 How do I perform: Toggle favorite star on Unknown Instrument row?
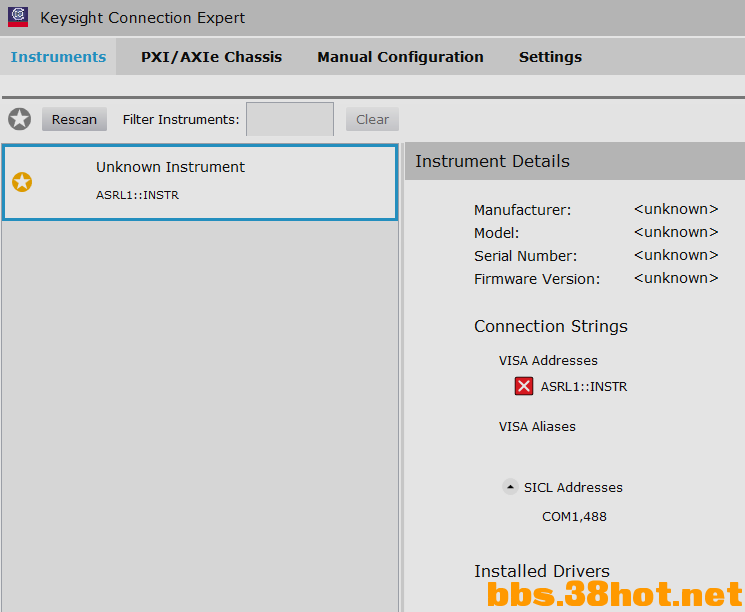(22, 182)
